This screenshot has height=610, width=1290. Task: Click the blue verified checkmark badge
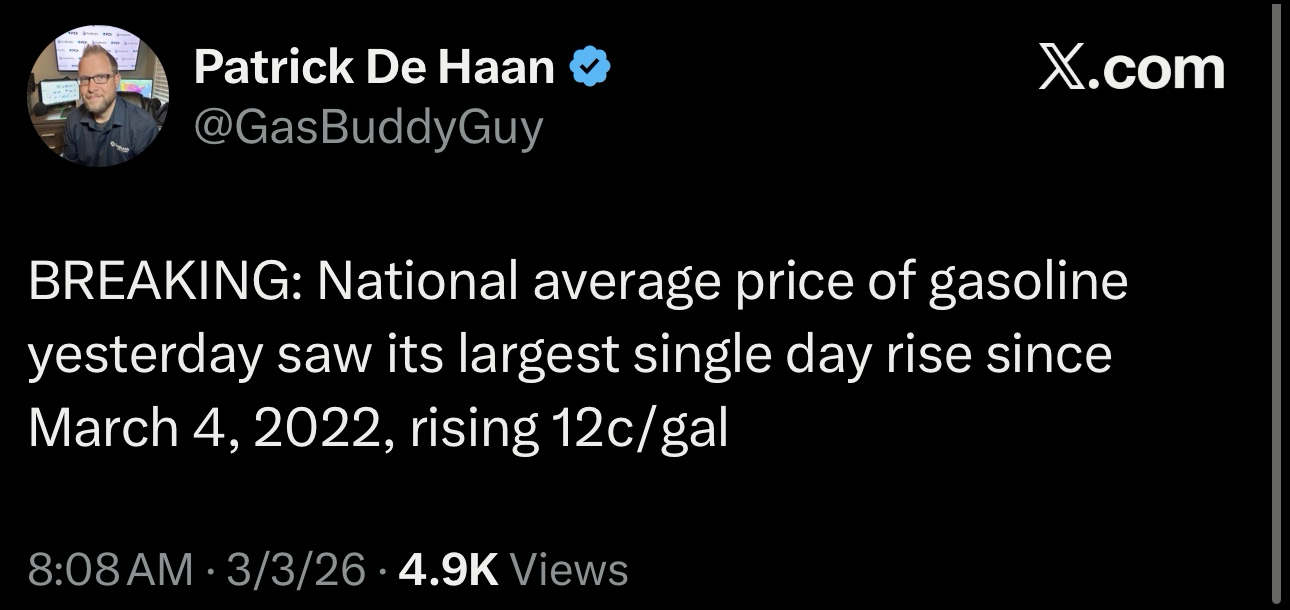coord(590,68)
